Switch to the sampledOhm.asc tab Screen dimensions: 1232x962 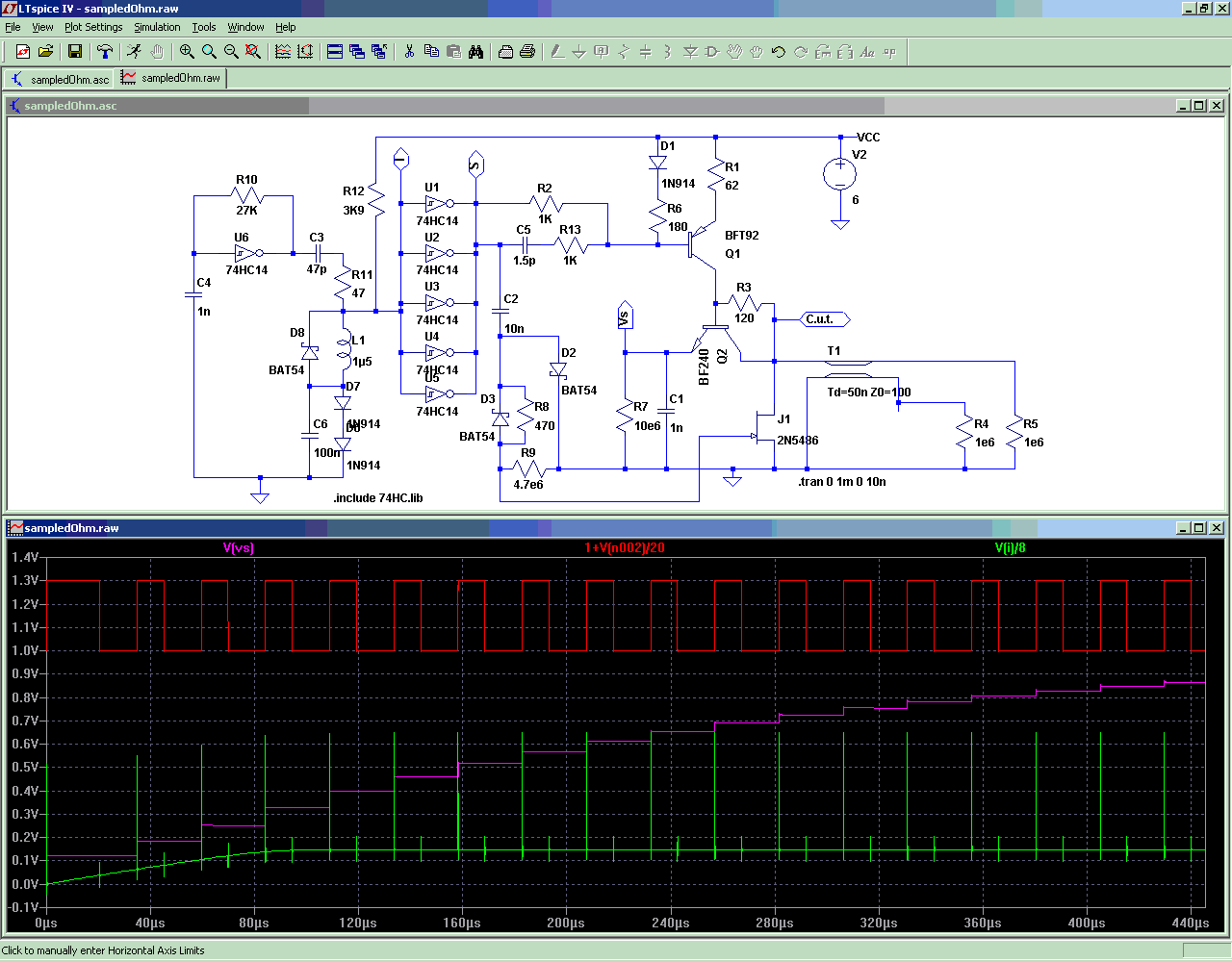point(60,79)
